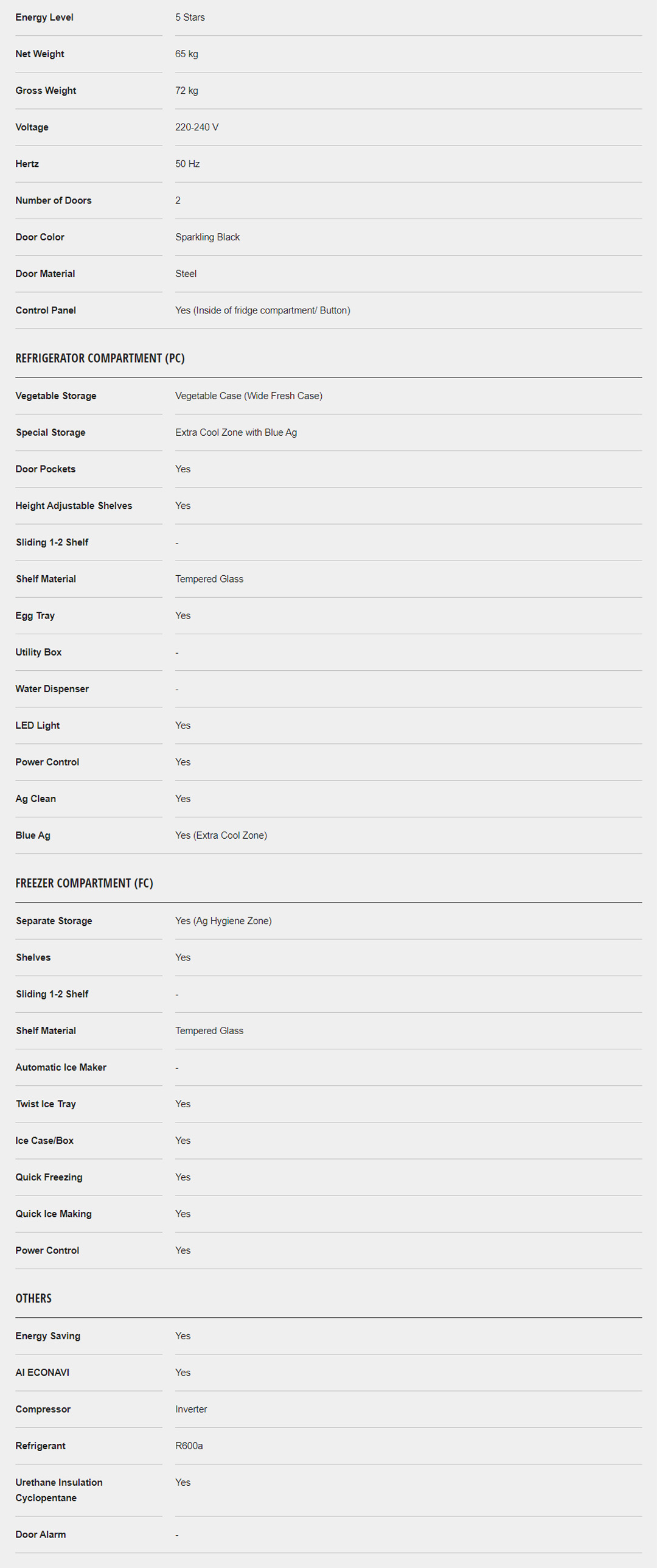
Task: Click 'Vegetable Case (Wide Fresh Case)' text
Action: point(248,396)
